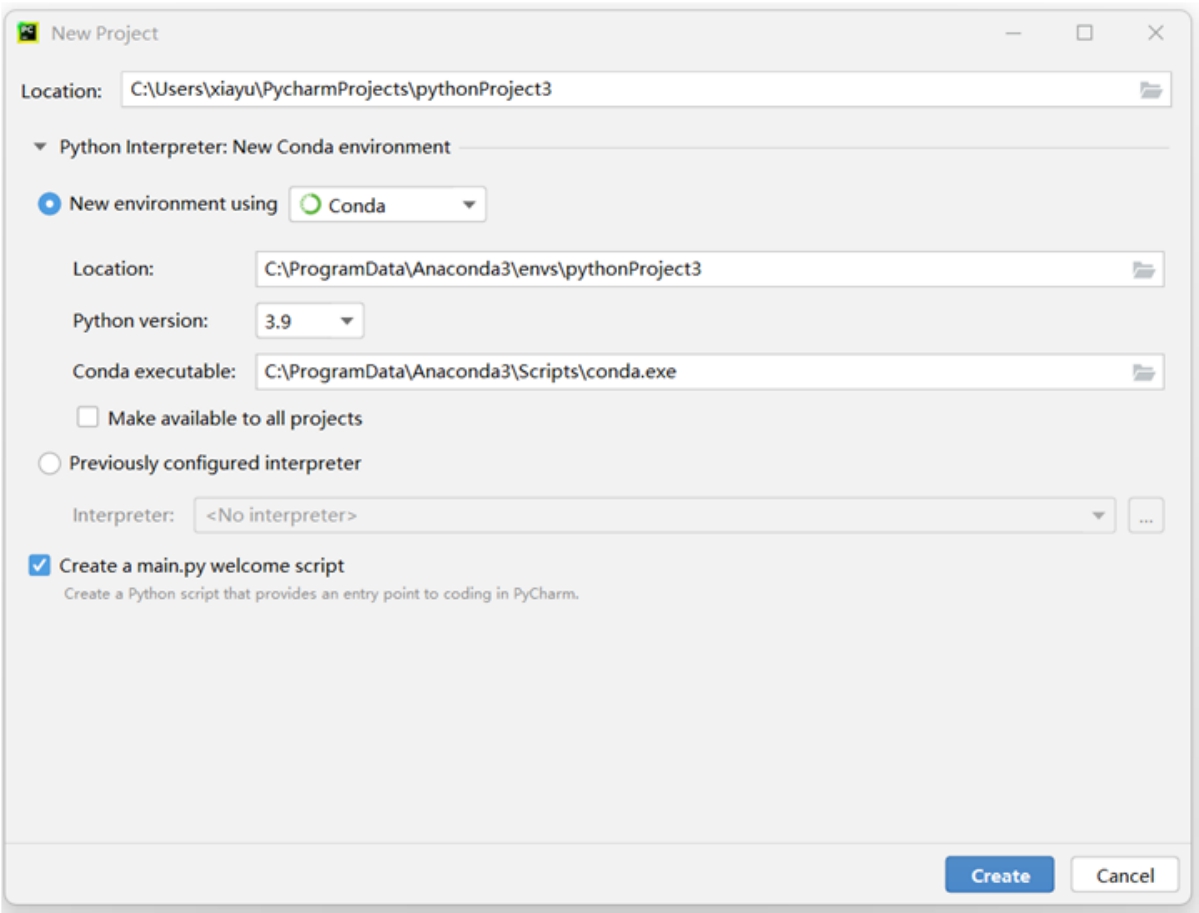The width and height of the screenshot is (1199, 913).
Task: Click the Cancel button
Action: pos(1125,875)
